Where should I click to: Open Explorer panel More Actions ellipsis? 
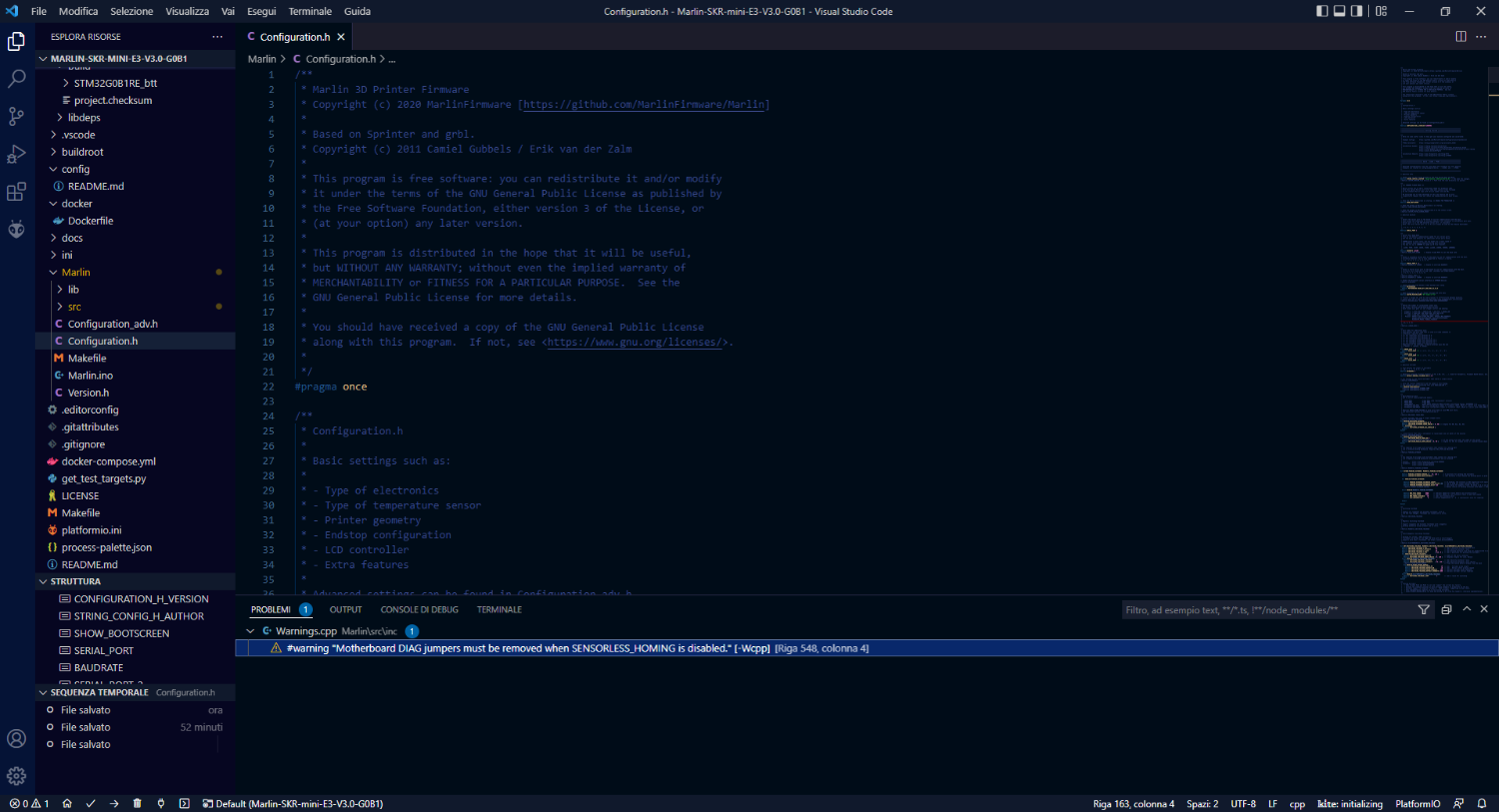click(217, 37)
